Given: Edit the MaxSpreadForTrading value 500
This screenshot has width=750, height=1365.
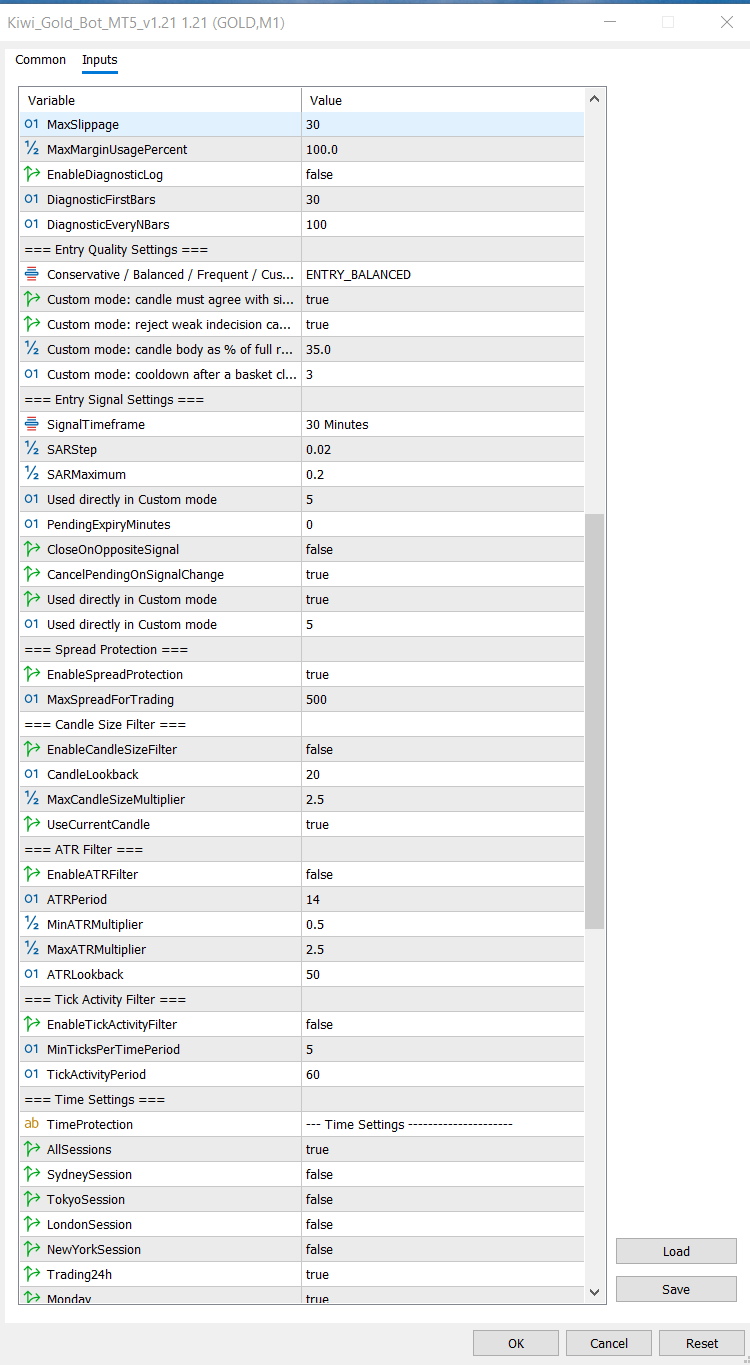Looking at the screenshot, I should (x=443, y=699).
